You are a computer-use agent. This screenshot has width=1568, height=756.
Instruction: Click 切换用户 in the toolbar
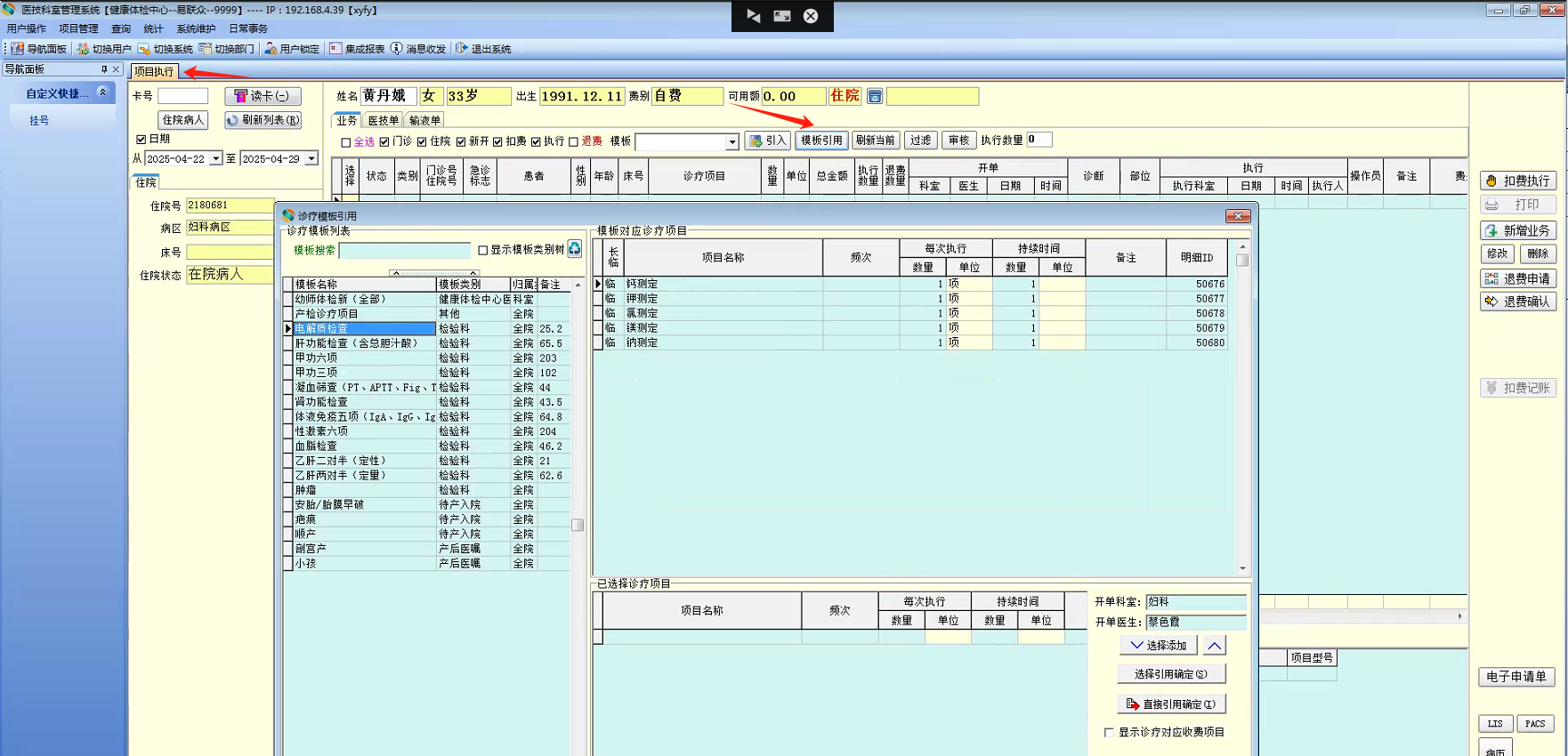[104, 49]
